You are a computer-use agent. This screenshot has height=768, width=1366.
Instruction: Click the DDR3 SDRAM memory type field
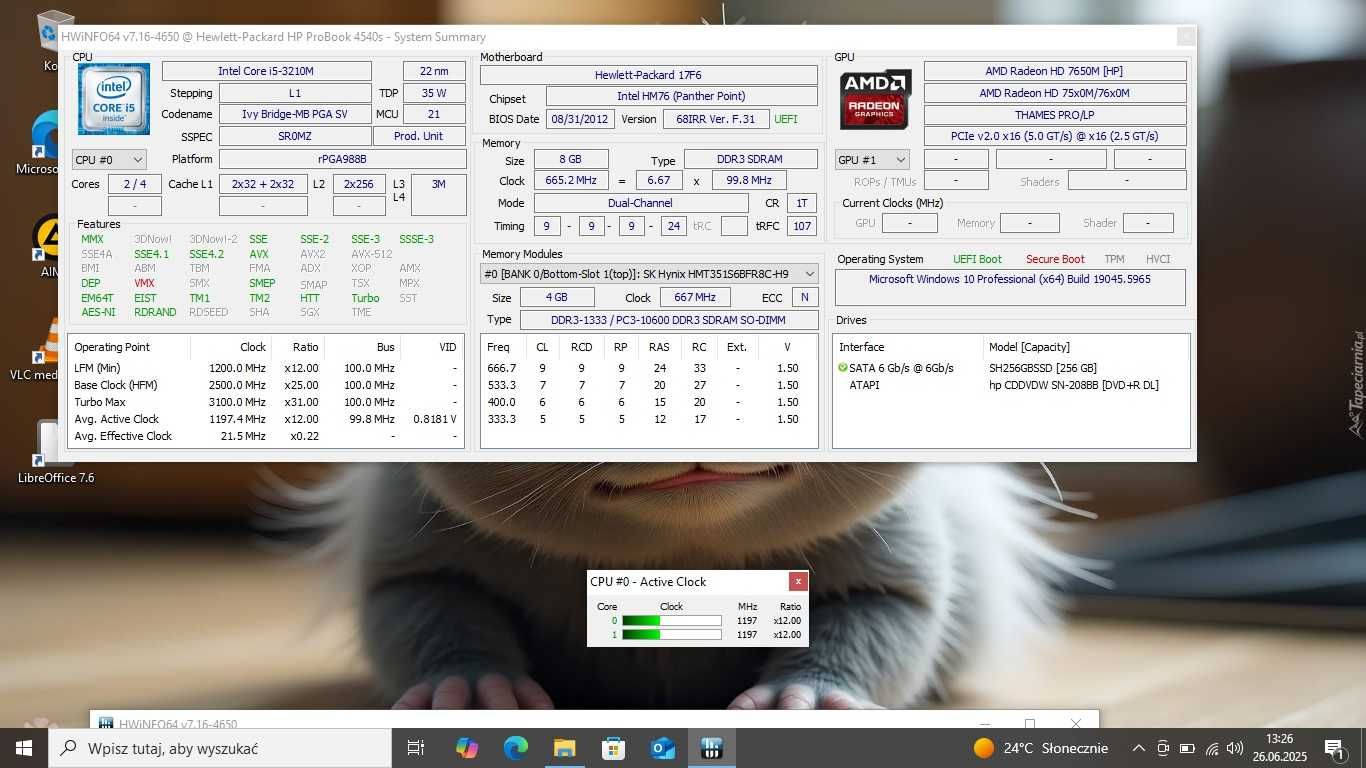(751, 160)
